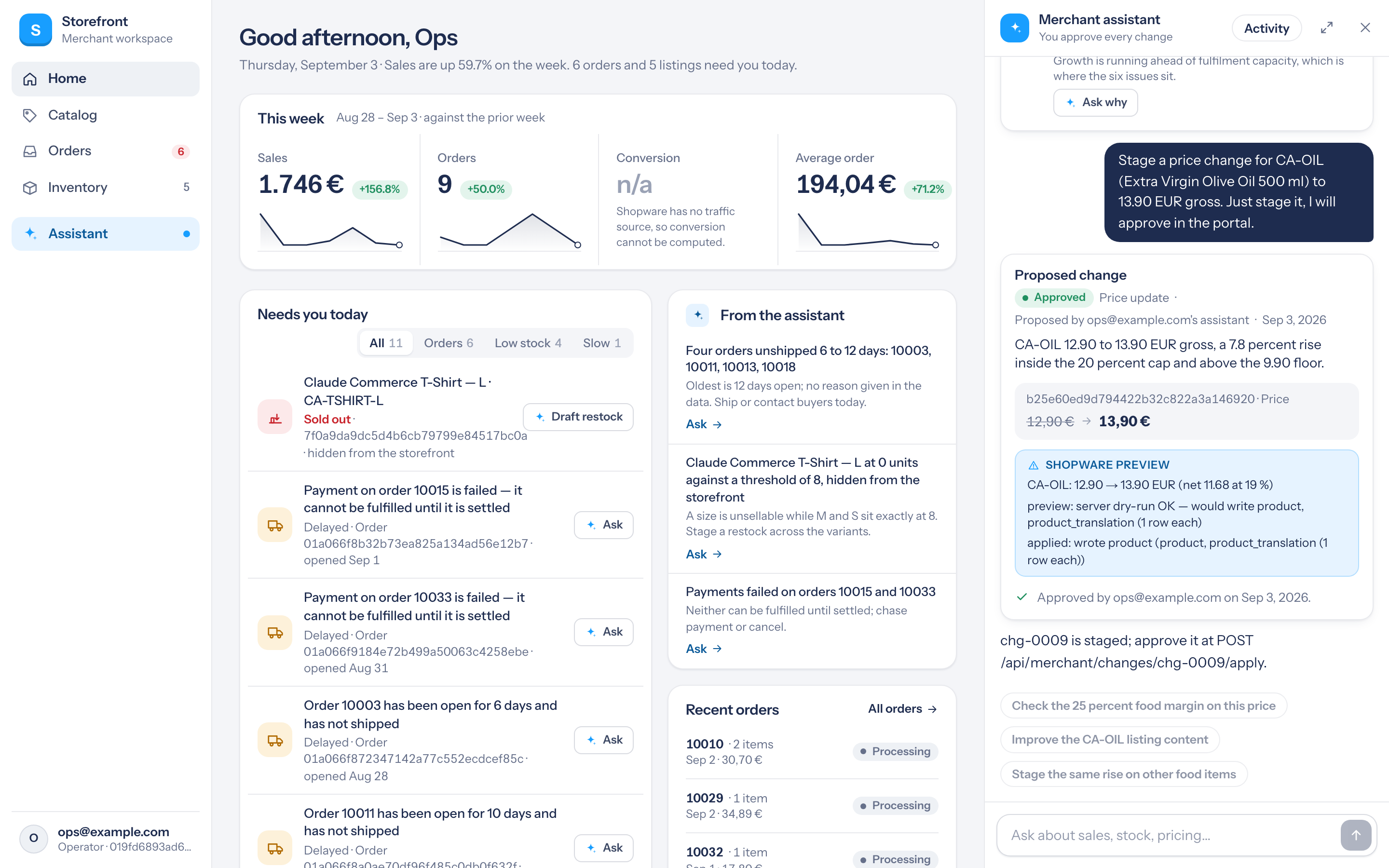Click the truck icon beside order 10003
The image size is (1389, 868).
275,740
